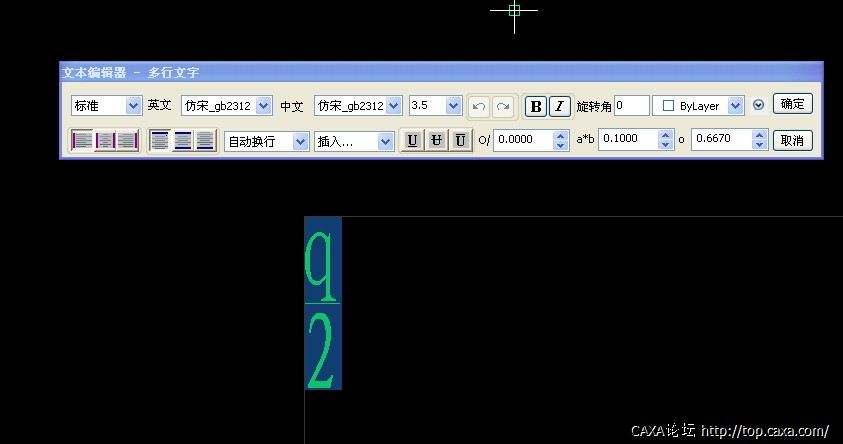Open the 中文 font dropdown
The image size is (843, 444).
coord(394,106)
